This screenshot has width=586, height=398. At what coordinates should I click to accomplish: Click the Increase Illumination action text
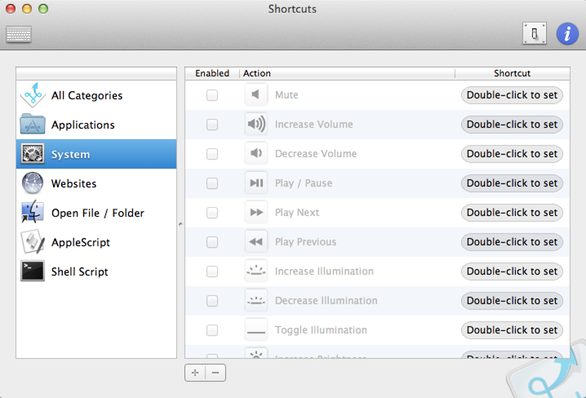[x=324, y=271]
